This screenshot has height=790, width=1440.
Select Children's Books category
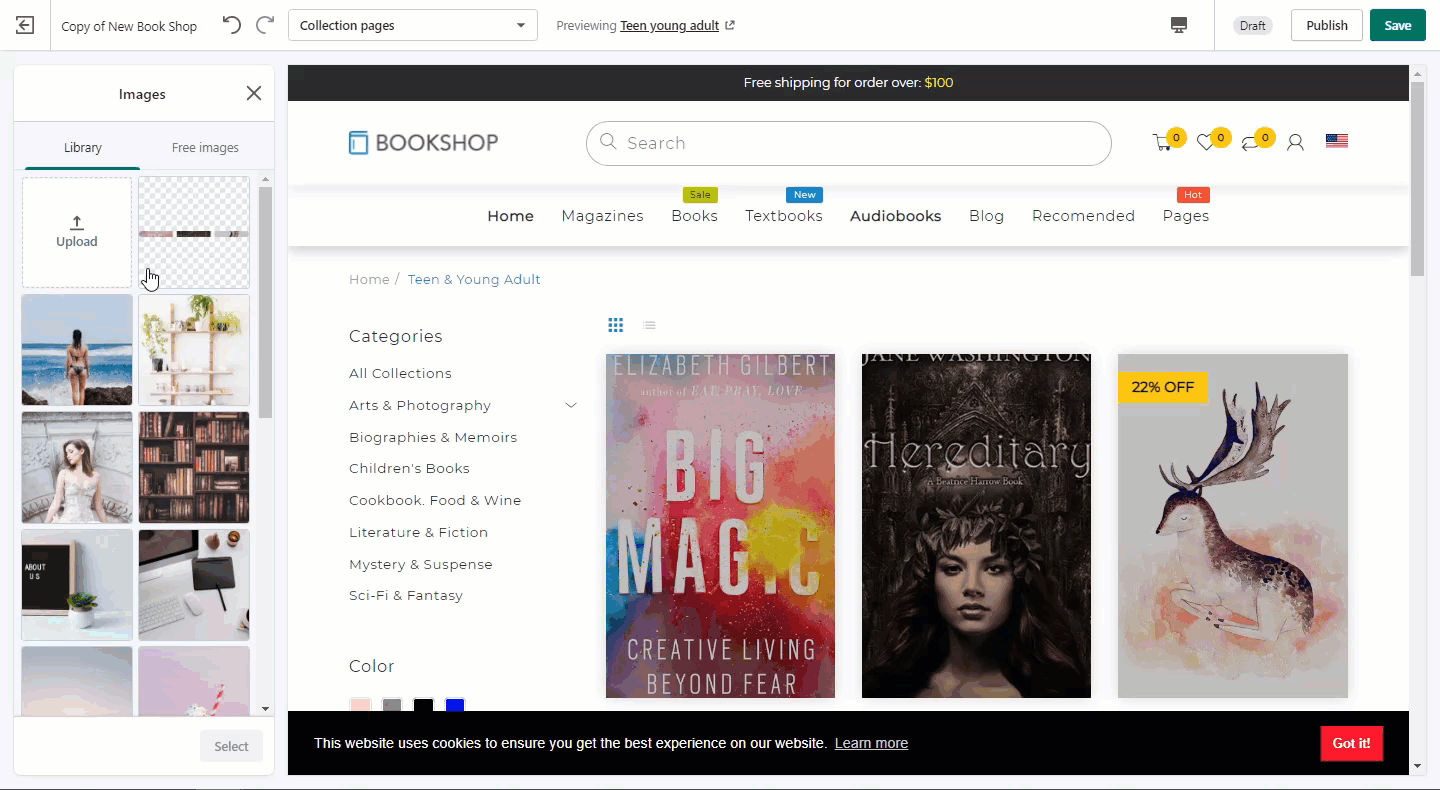point(409,468)
